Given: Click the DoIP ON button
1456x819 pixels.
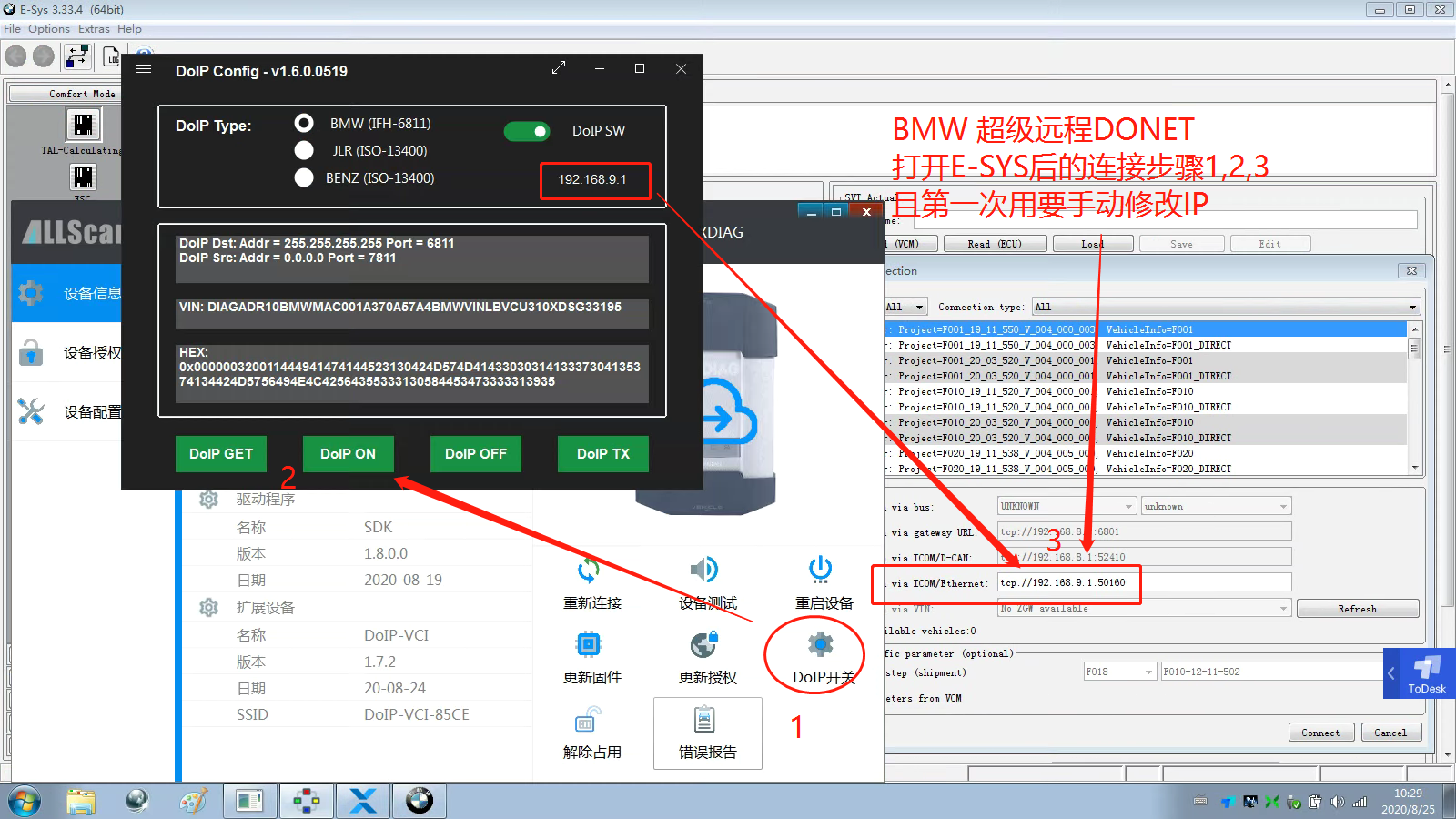Looking at the screenshot, I should click(348, 453).
